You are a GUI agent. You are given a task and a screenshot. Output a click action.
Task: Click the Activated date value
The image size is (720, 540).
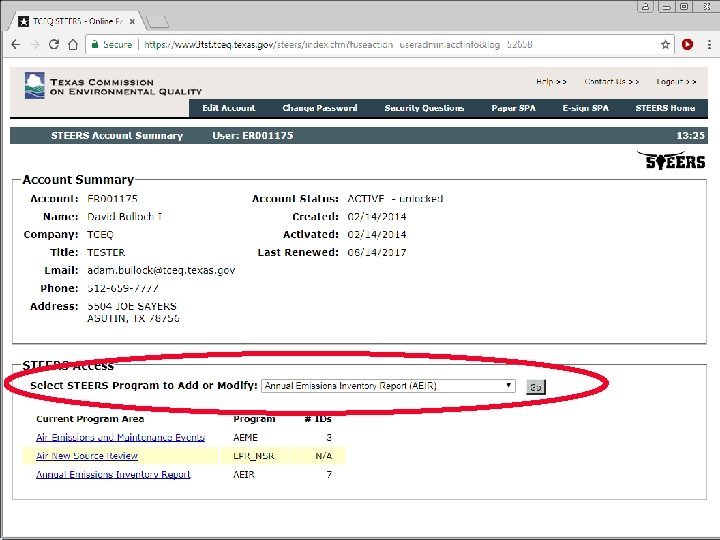(377, 235)
